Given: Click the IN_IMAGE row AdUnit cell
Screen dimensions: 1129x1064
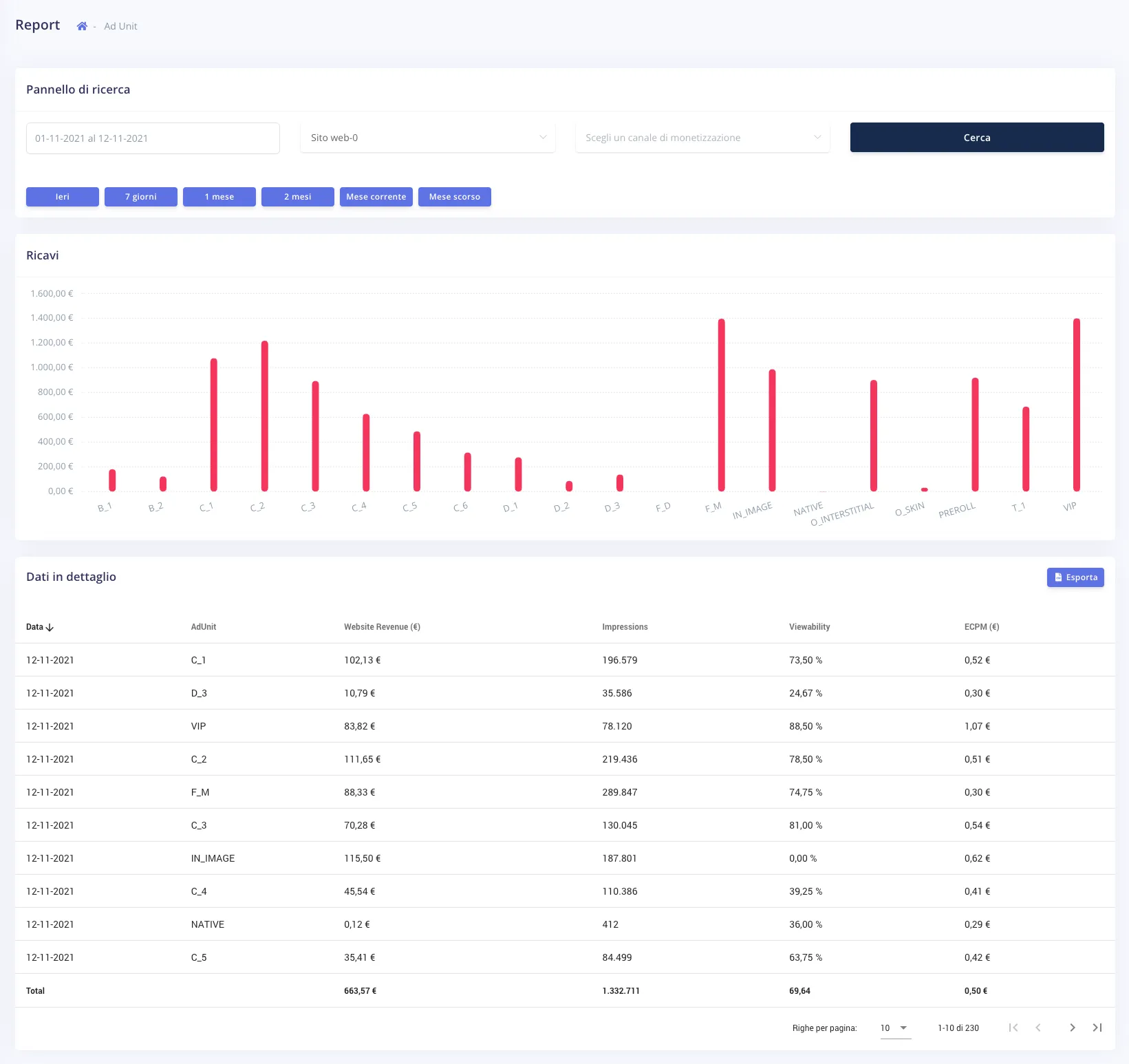Looking at the screenshot, I should click(213, 858).
